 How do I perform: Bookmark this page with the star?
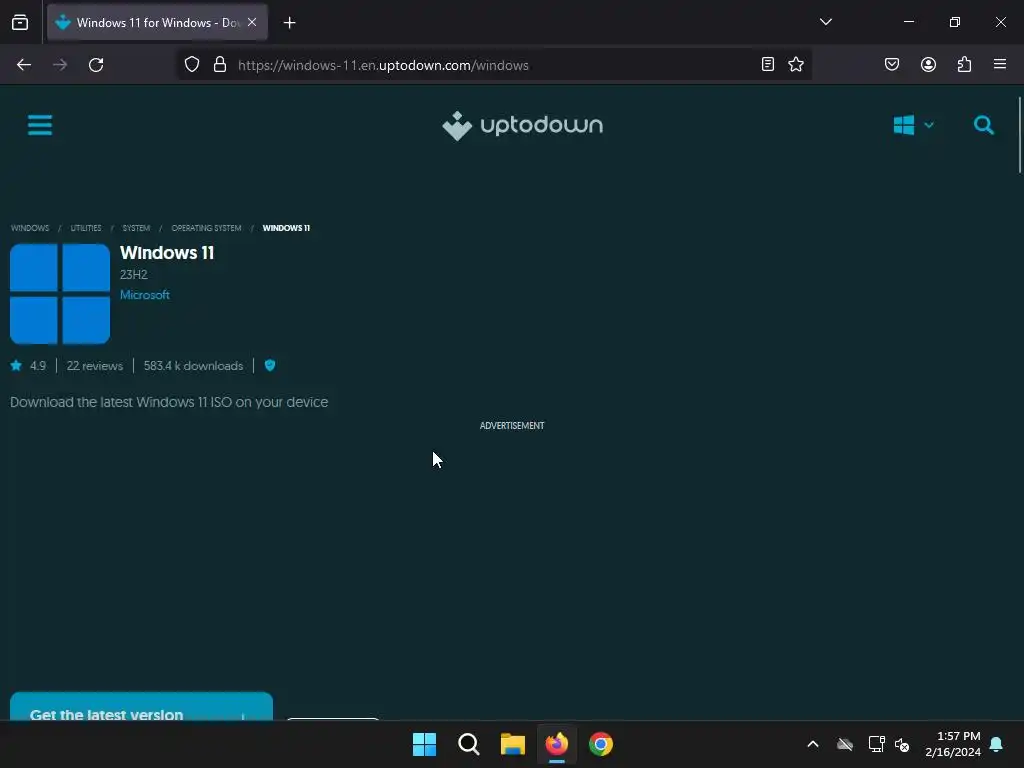tap(796, 65)
